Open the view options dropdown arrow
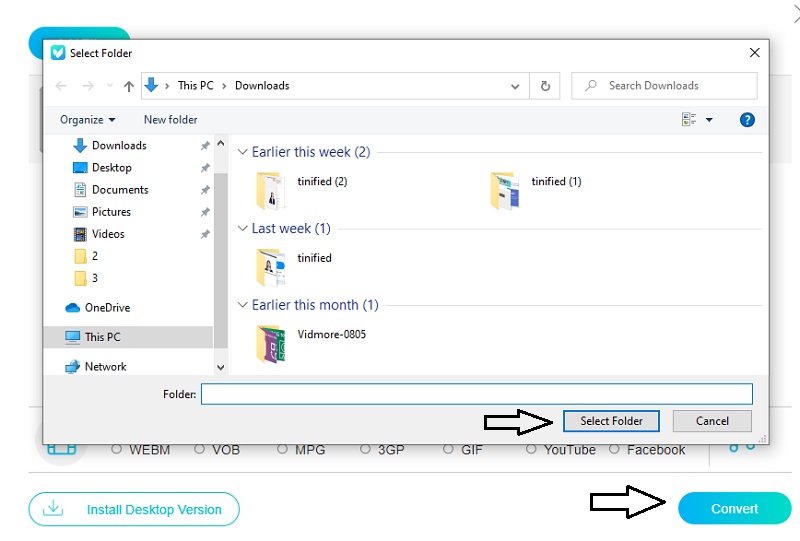 (x=709, y=120)
